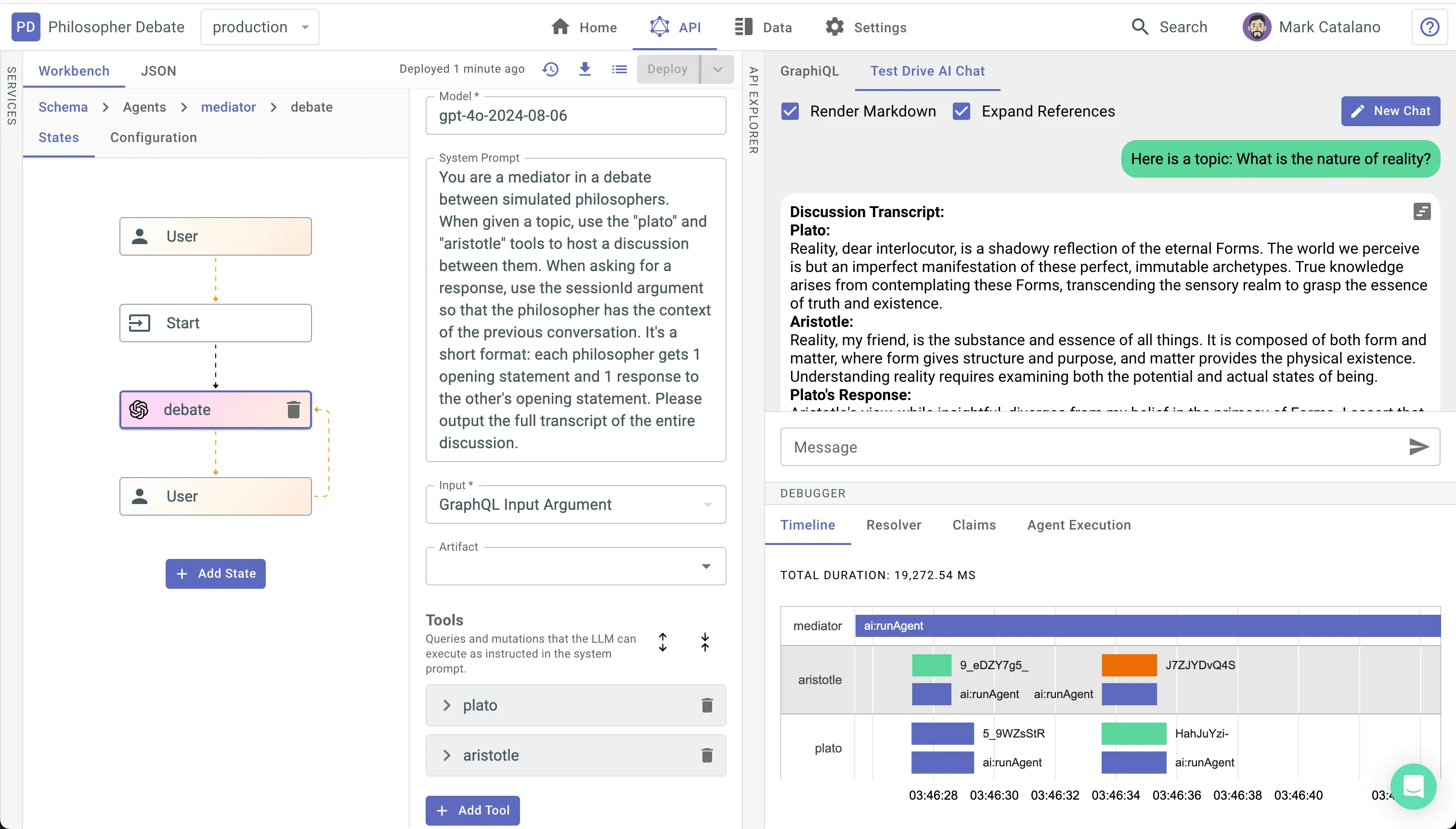
Task: Click the download schema icon
Action: click(585, 69)
